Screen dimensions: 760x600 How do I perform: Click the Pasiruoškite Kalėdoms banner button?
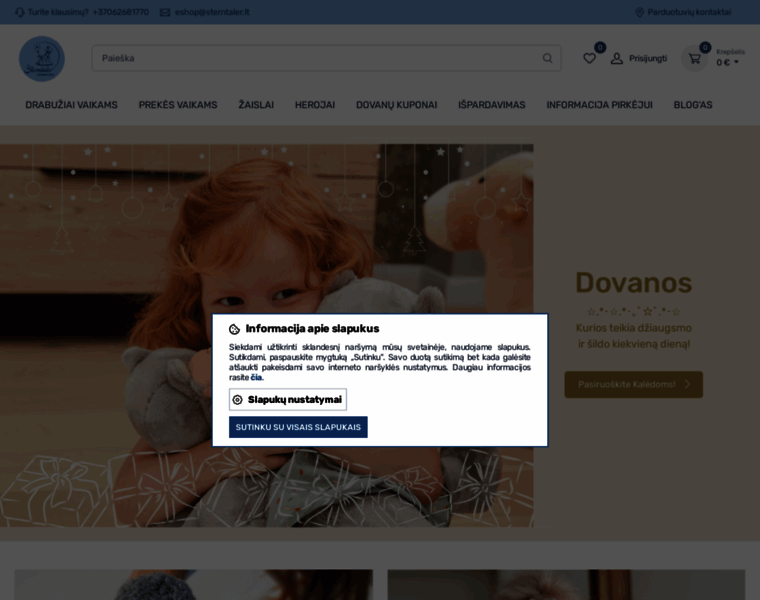[633, 384]
